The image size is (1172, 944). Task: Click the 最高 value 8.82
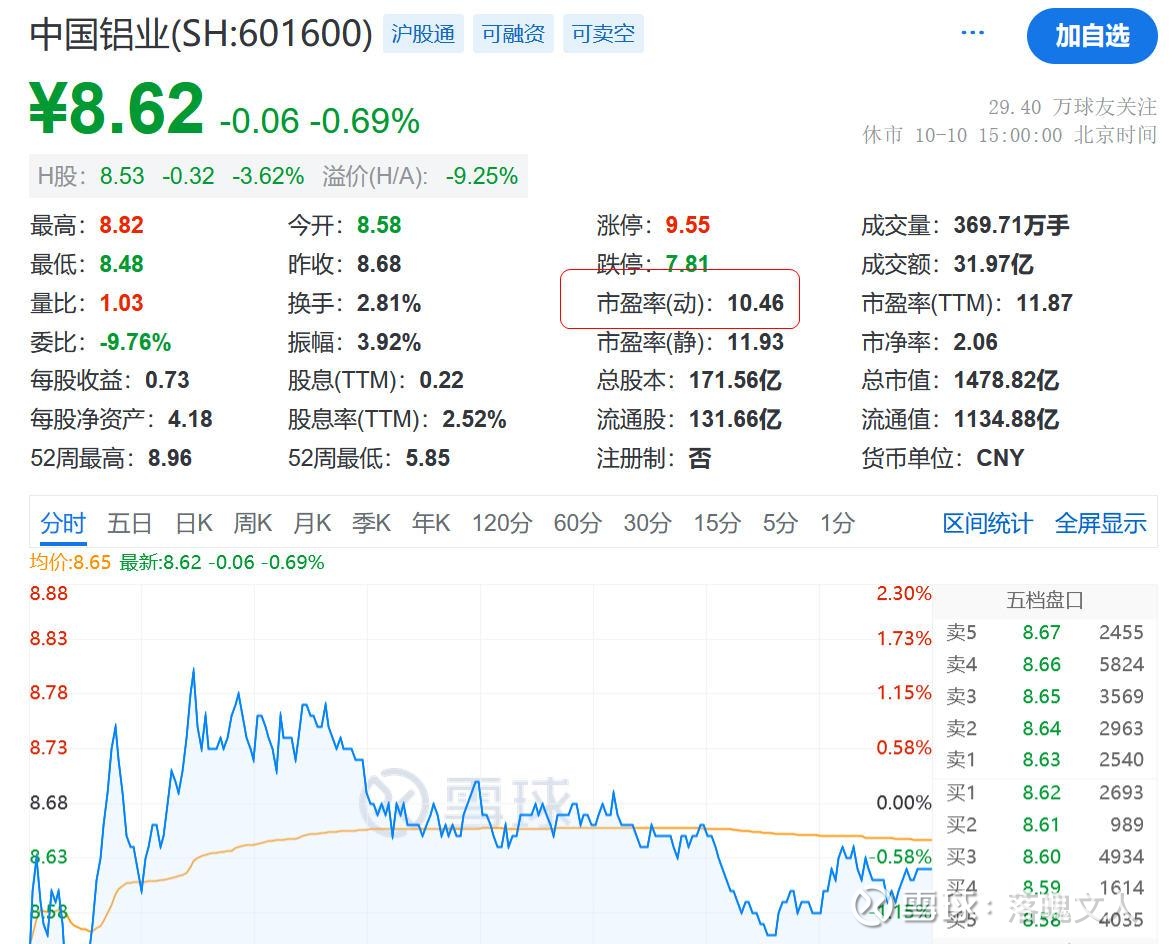[121, 225]
